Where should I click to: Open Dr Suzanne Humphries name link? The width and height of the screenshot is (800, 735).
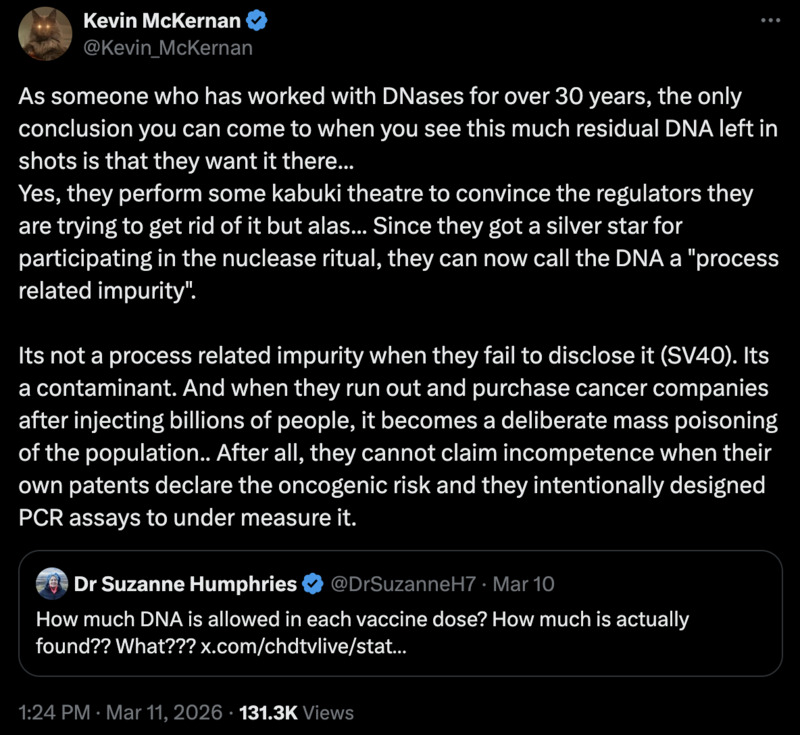(186, 583)
